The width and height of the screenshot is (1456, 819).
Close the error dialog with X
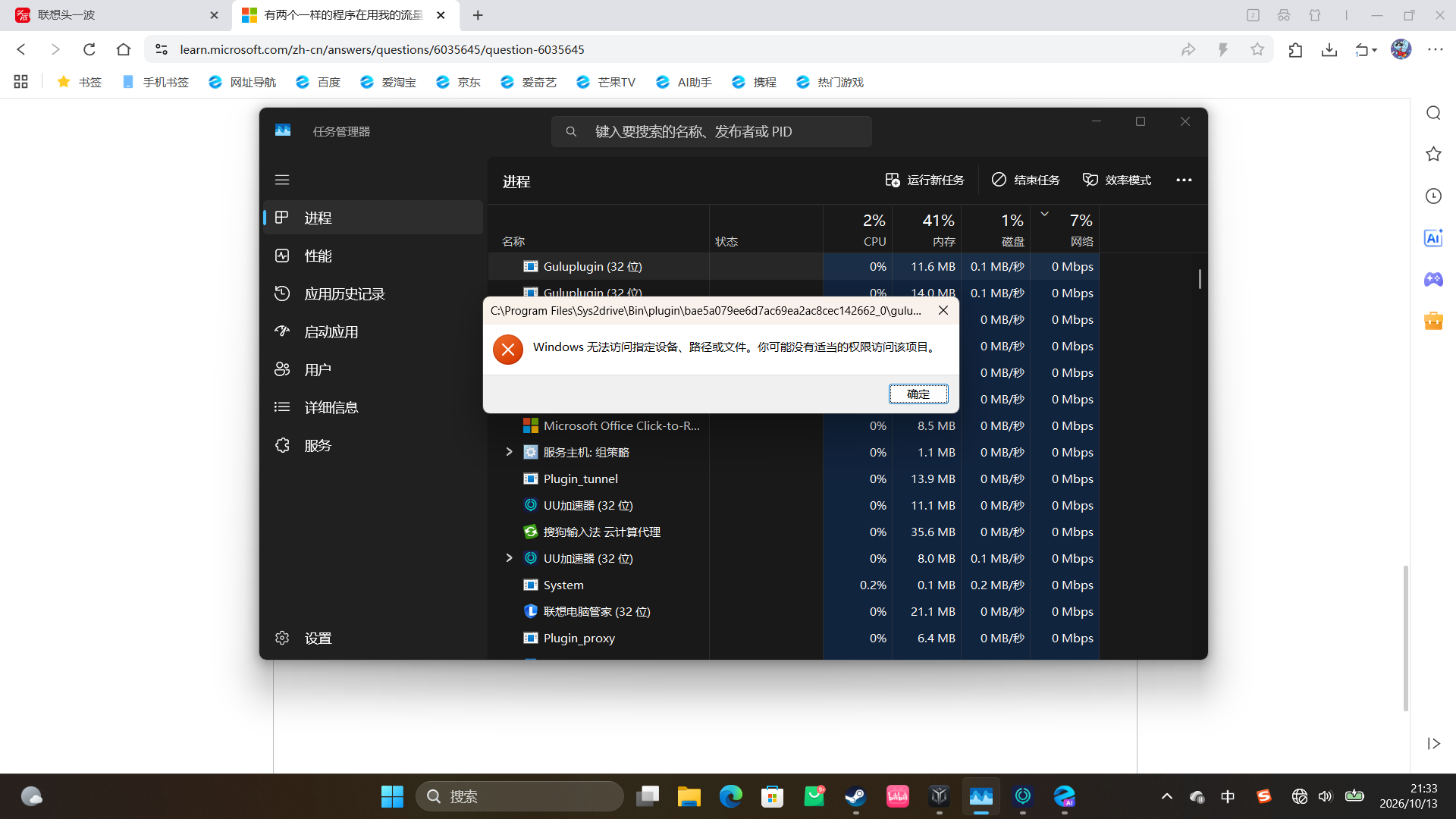tap(943, 310)
